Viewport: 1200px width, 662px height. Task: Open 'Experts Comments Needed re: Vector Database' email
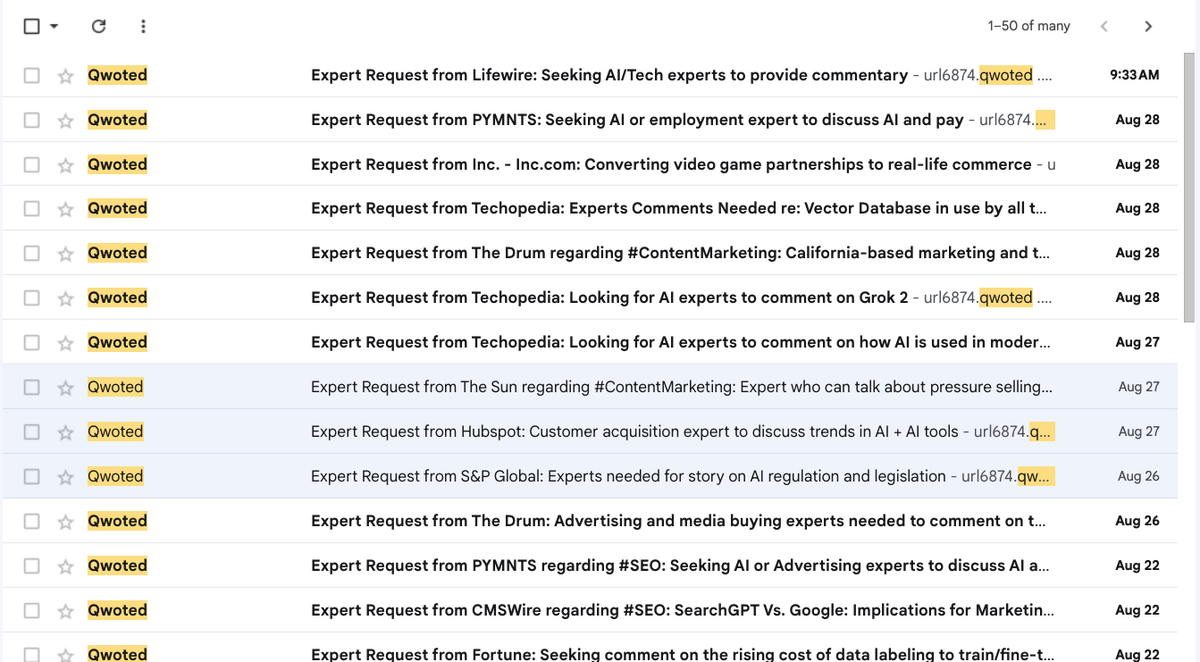[679, 209]
